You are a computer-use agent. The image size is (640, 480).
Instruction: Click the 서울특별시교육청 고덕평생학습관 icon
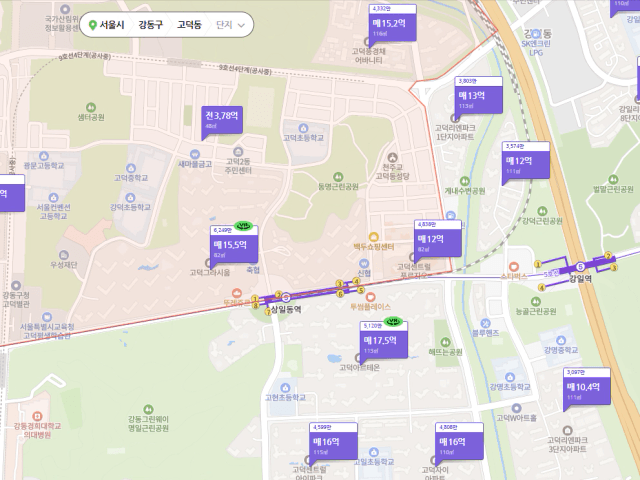47,317
